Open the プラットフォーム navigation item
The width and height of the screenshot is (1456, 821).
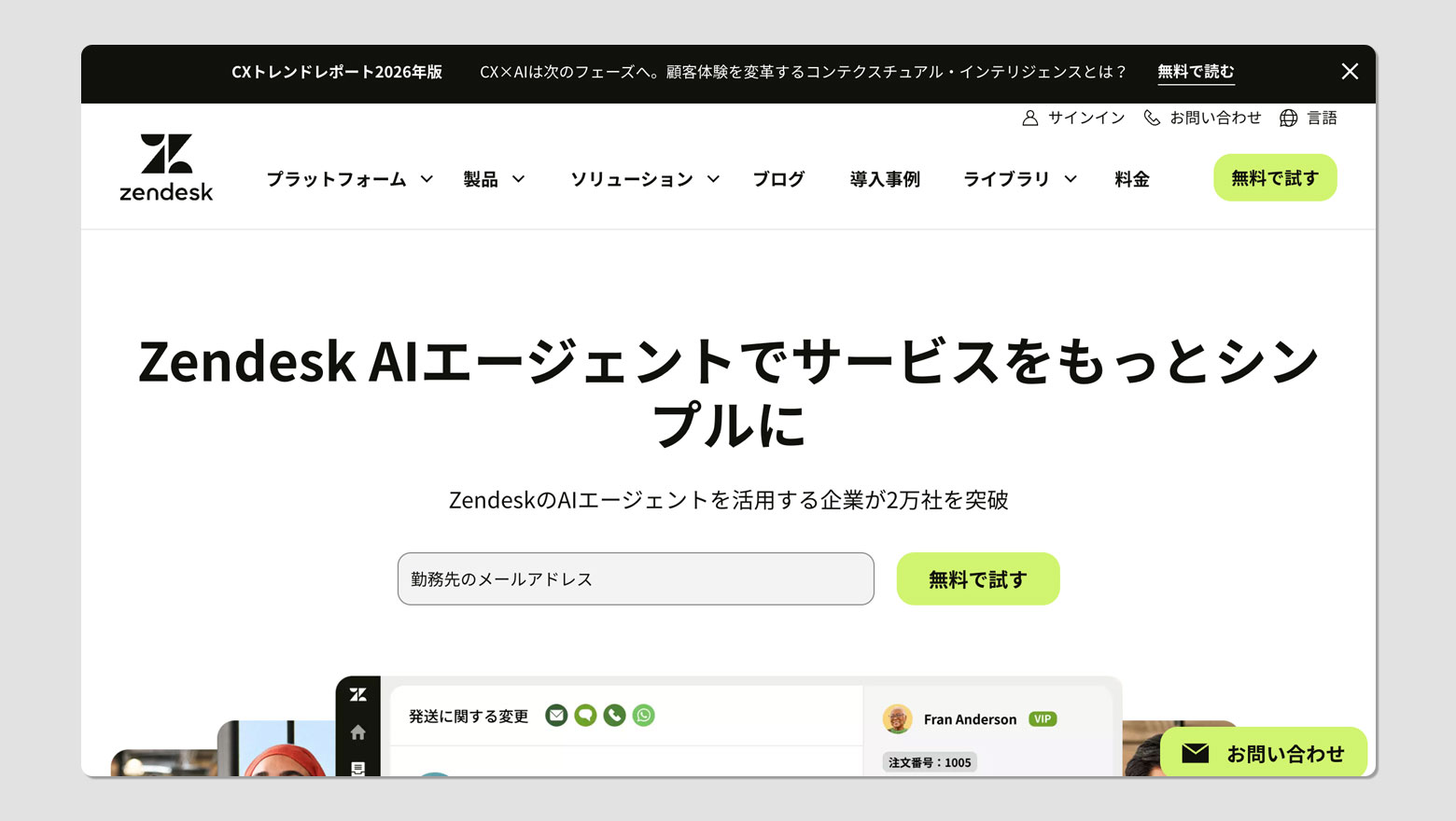tap(337, 179)
